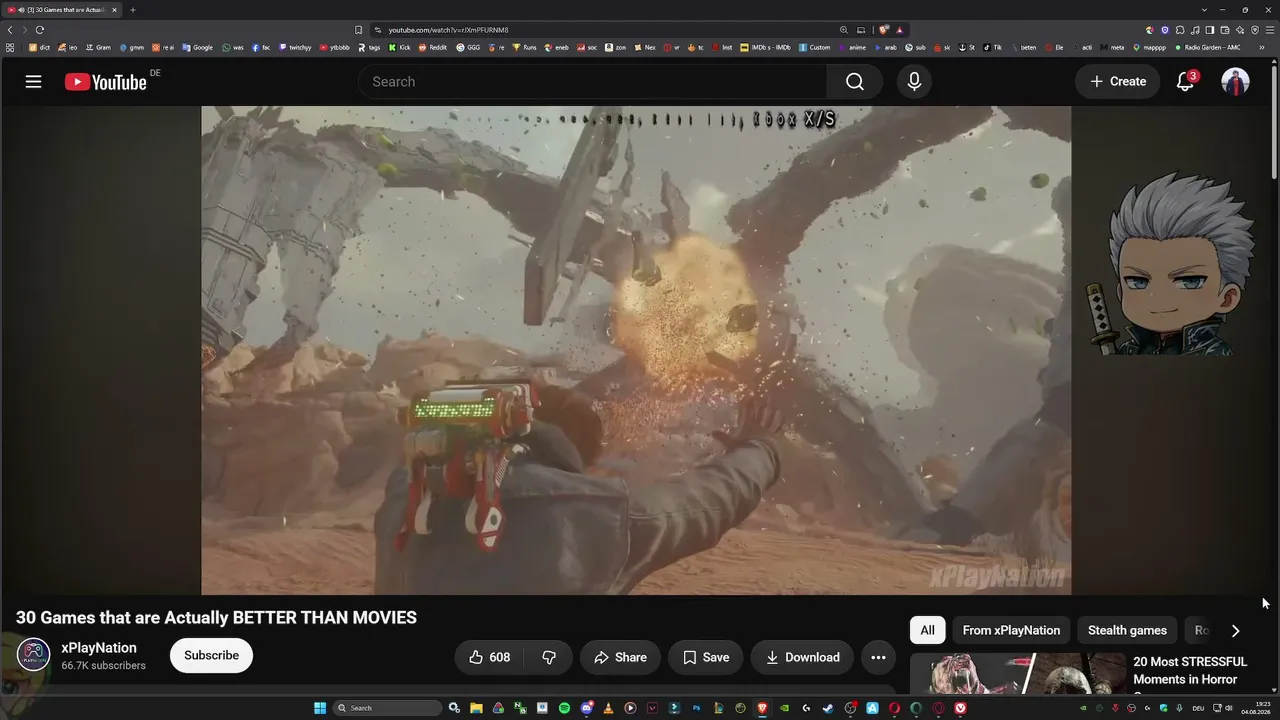
Task: Open the taskbar clock and date
Action: (1254, 708)
